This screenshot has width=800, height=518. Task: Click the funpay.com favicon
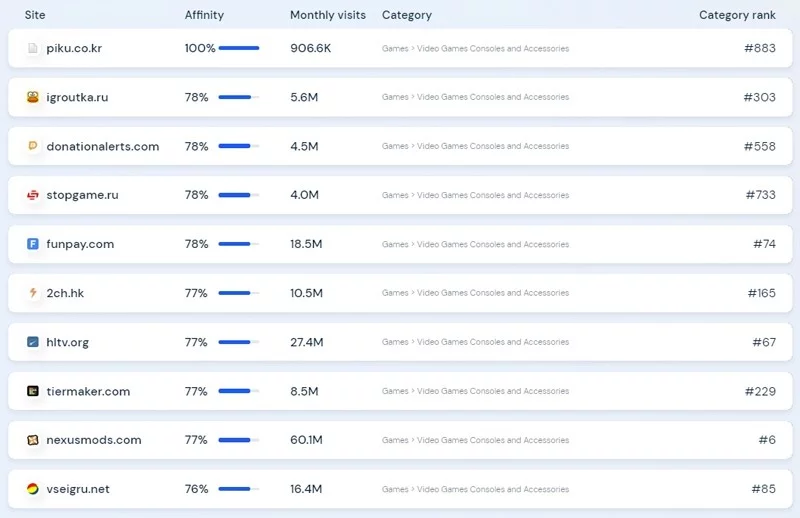coord(33,244)
